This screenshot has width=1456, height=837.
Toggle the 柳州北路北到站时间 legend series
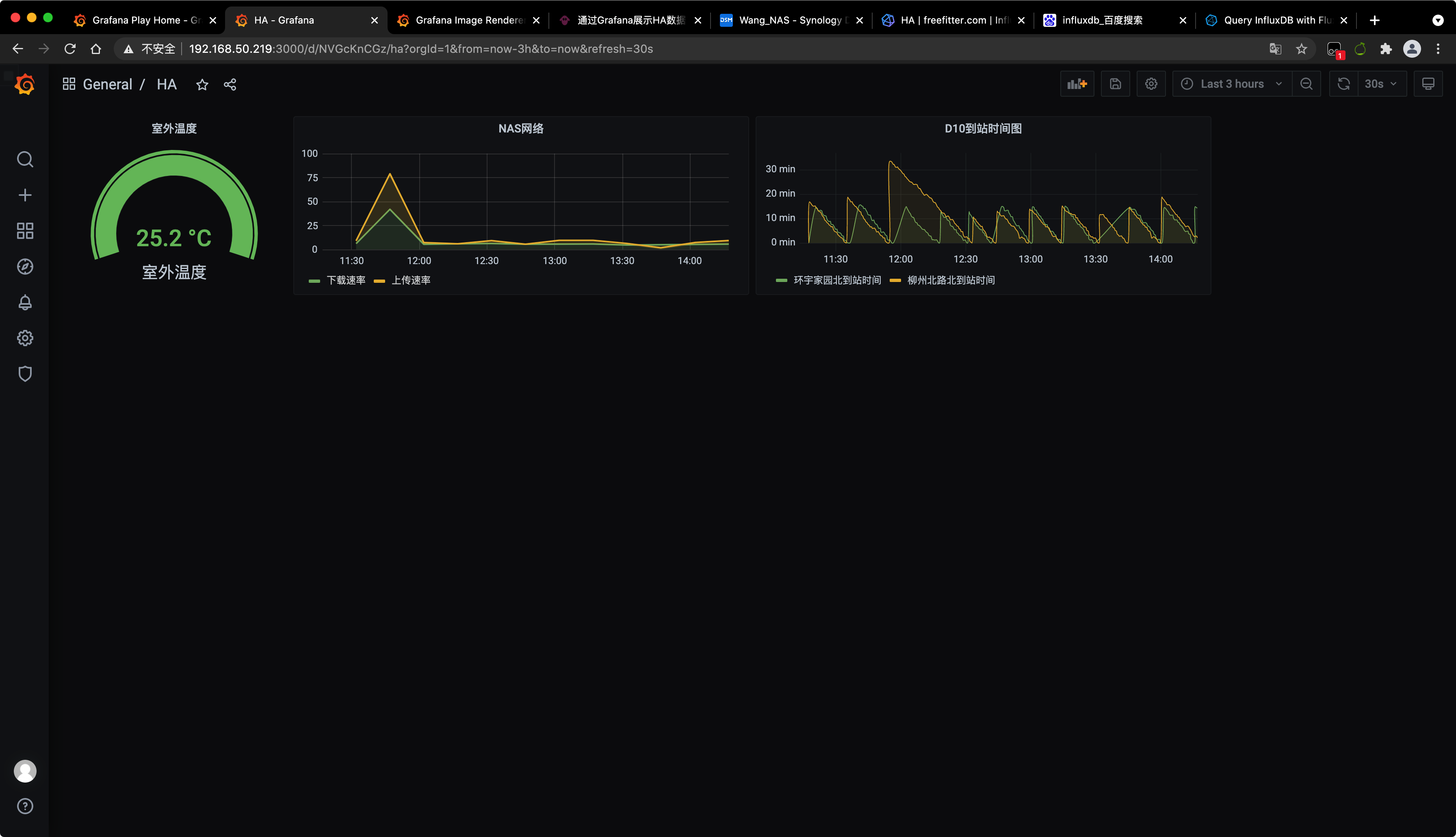951,280
